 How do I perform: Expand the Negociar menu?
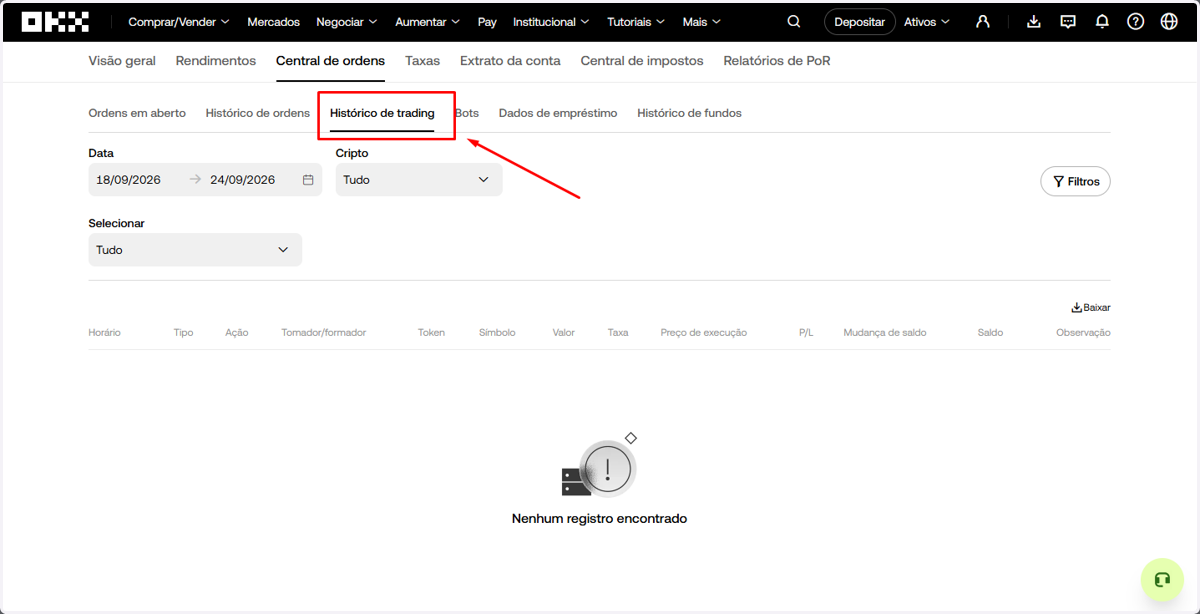347,21
